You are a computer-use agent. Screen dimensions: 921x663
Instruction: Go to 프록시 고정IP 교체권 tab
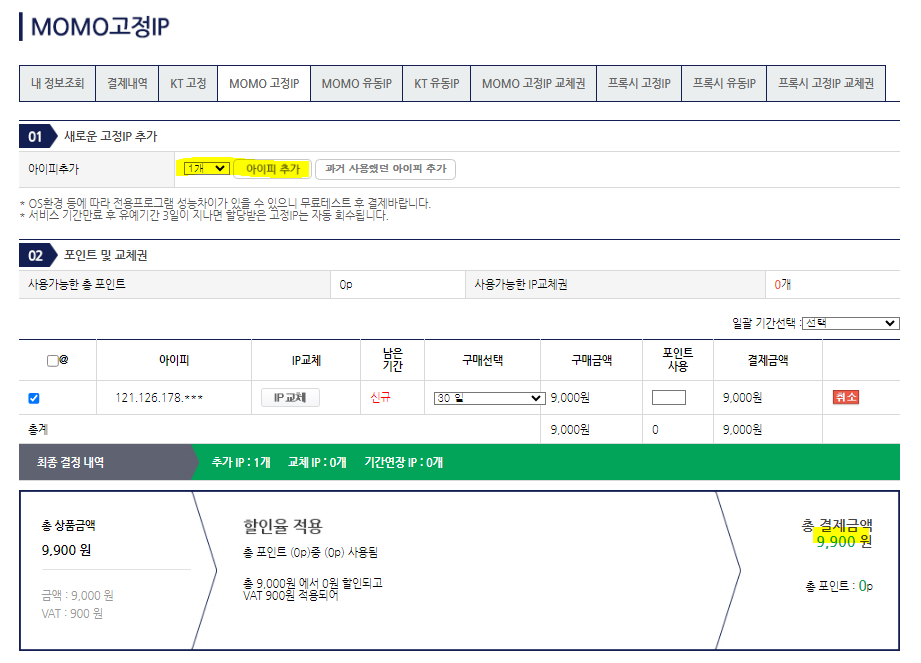point(825,84)
